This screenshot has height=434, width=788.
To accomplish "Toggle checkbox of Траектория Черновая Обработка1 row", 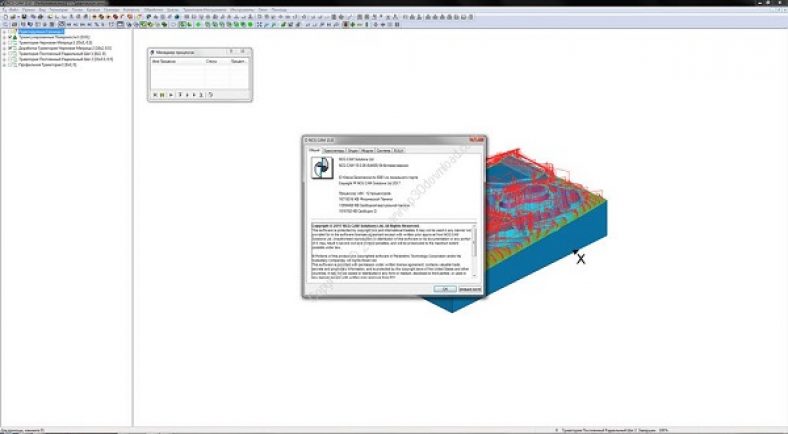I will click(x=10, y=43).
